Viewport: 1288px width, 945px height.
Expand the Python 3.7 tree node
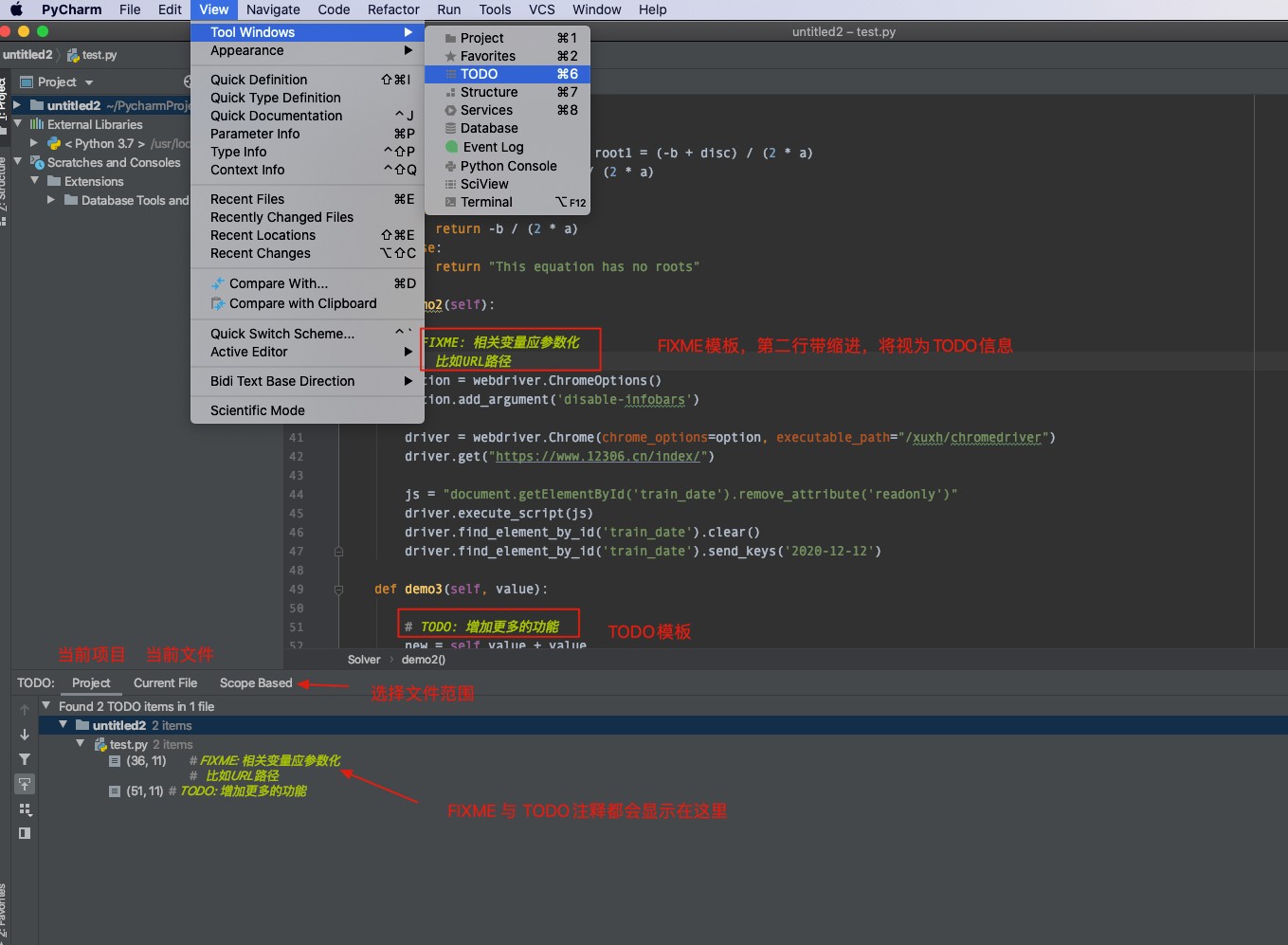coord(34,143)
